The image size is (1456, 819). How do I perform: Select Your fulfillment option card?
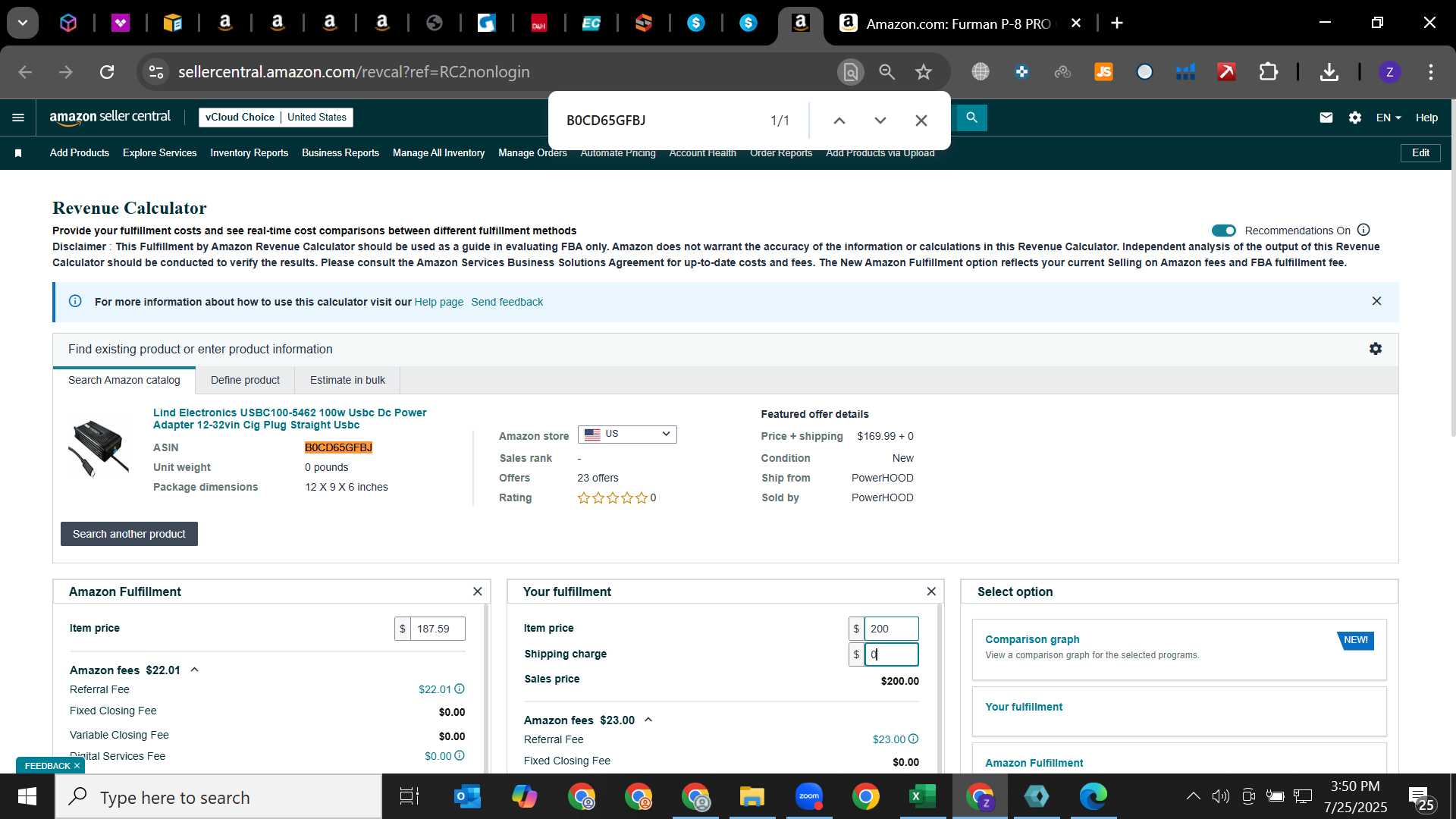pyautogui.click(x=1179, y=711)
